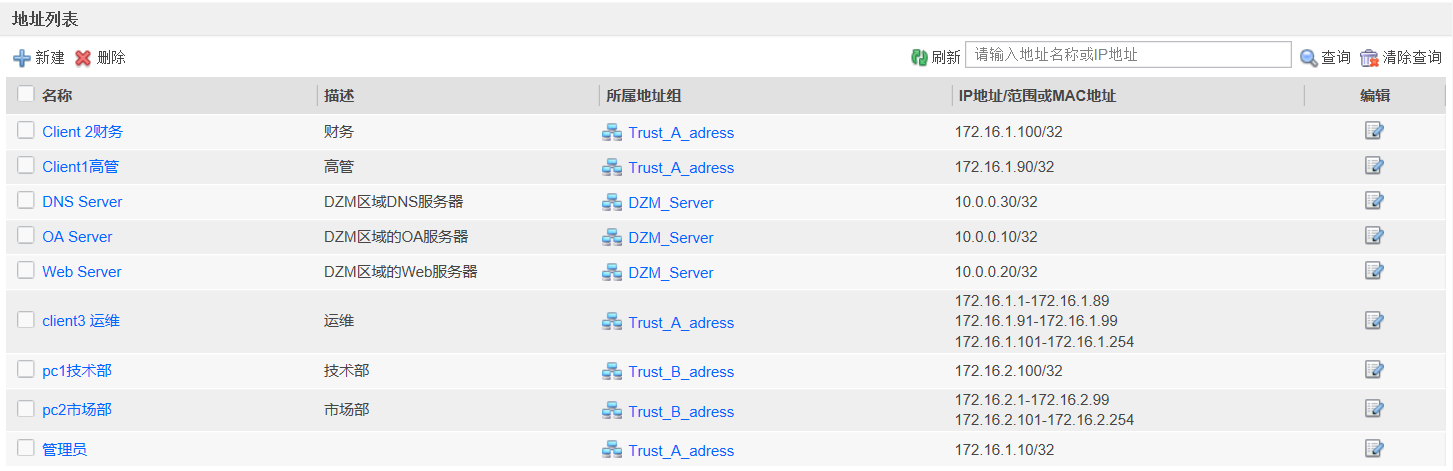Image resolution: width=1453 pixels, height=471 pixels.
Task: Click the address group icon in Web Server row
Action: point(612,272)
